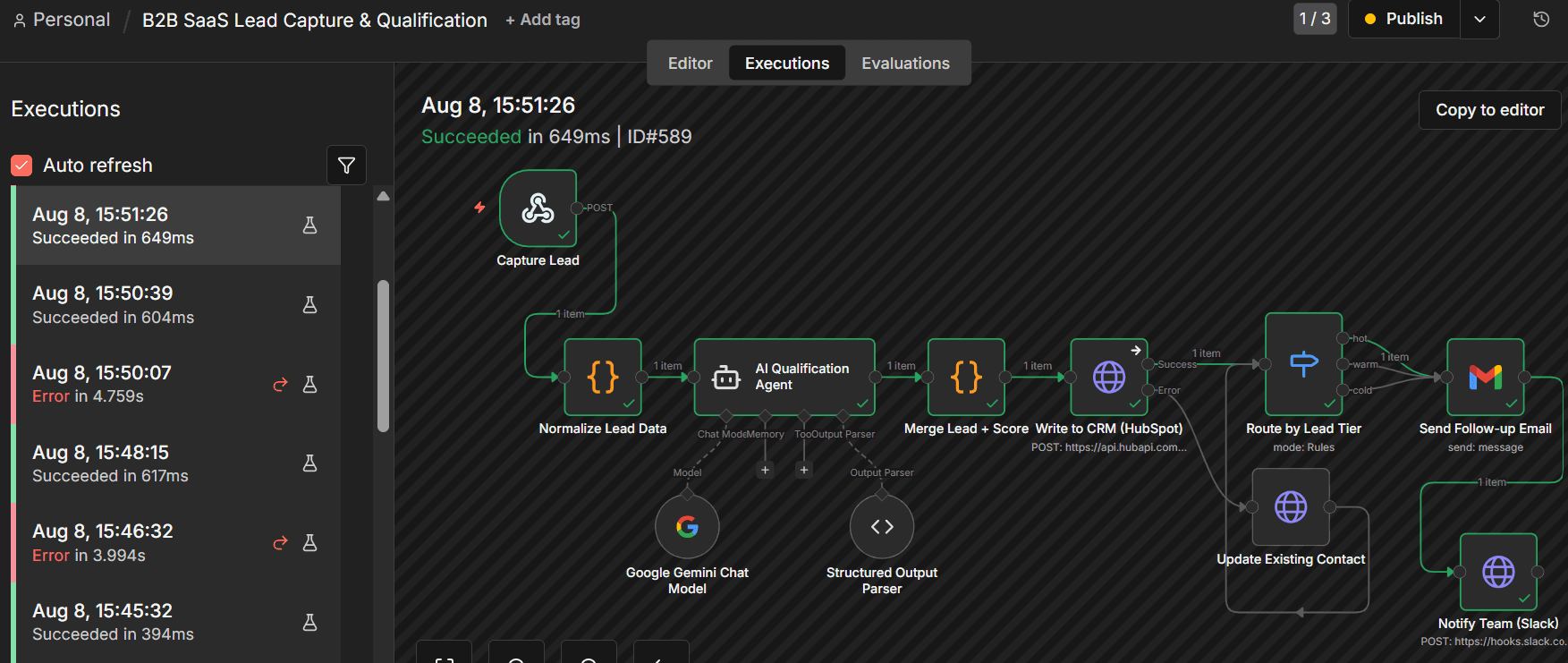Switch to the Evaluations tab

coord(905,64)
